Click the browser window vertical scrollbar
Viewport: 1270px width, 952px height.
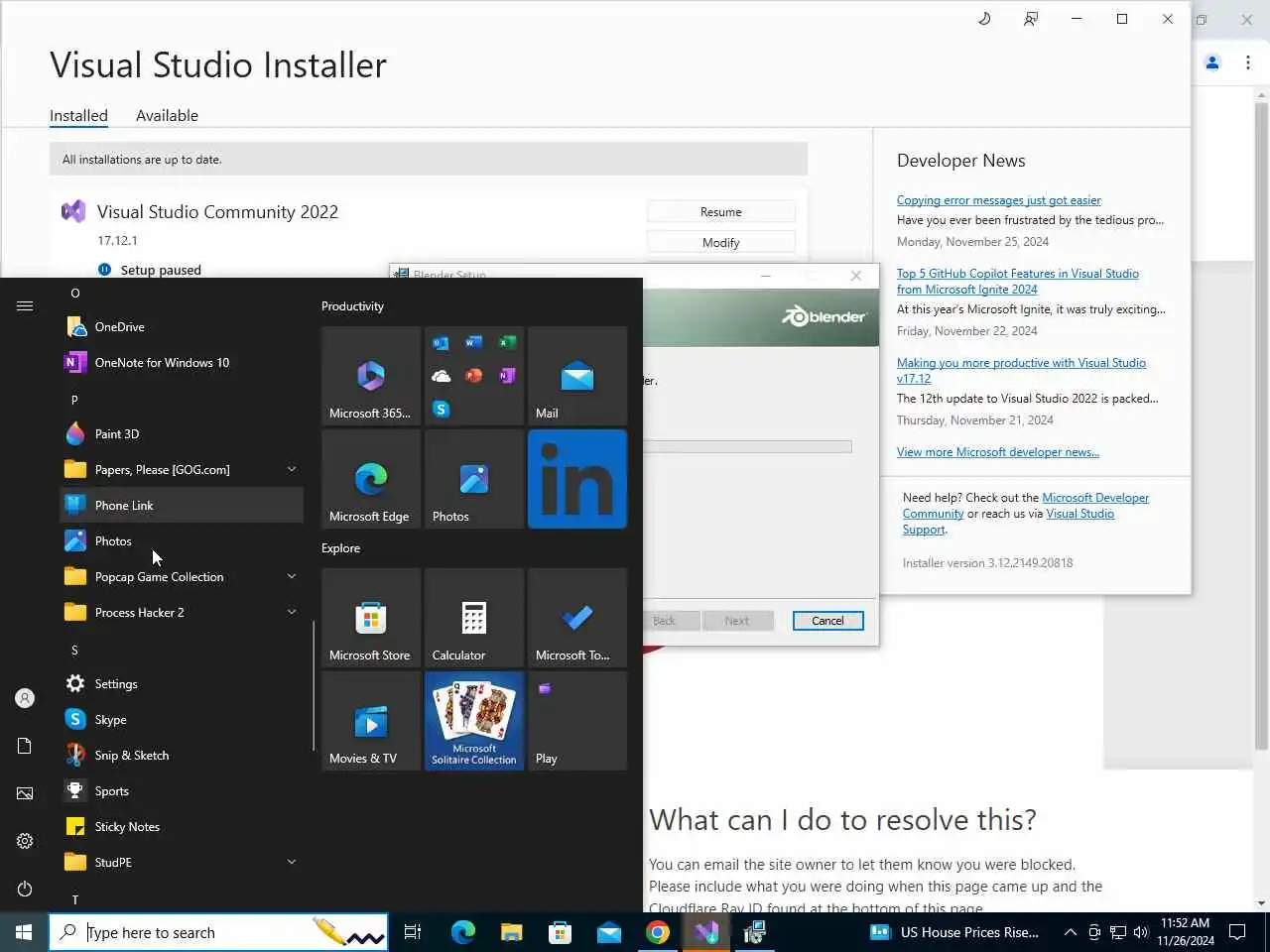tap(1262, 426)
